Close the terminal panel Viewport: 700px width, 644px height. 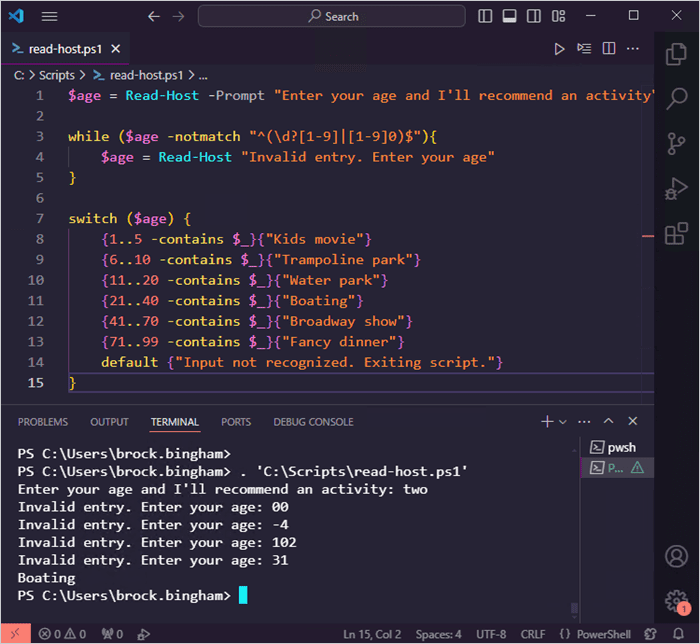click(x=633, y=421)
